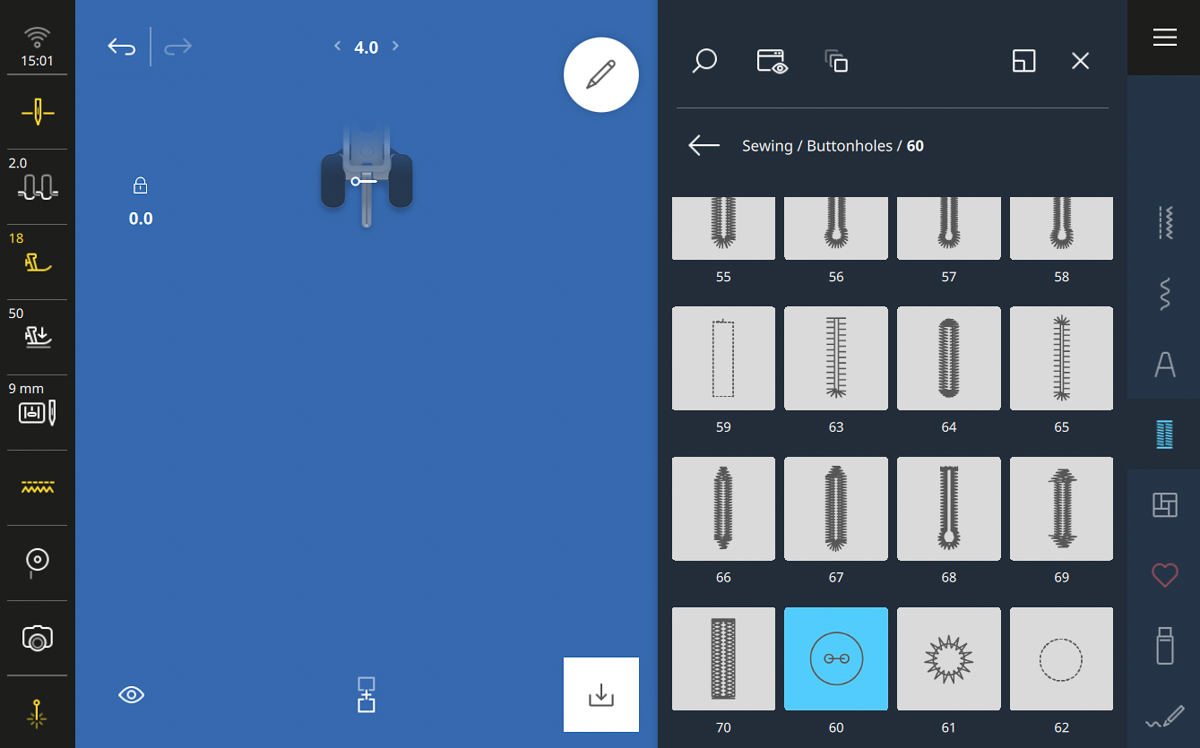The width and height of the screenshot is (1200, 748).
Task: Click the camera icon in left sidebar
Action: [37, 638]
